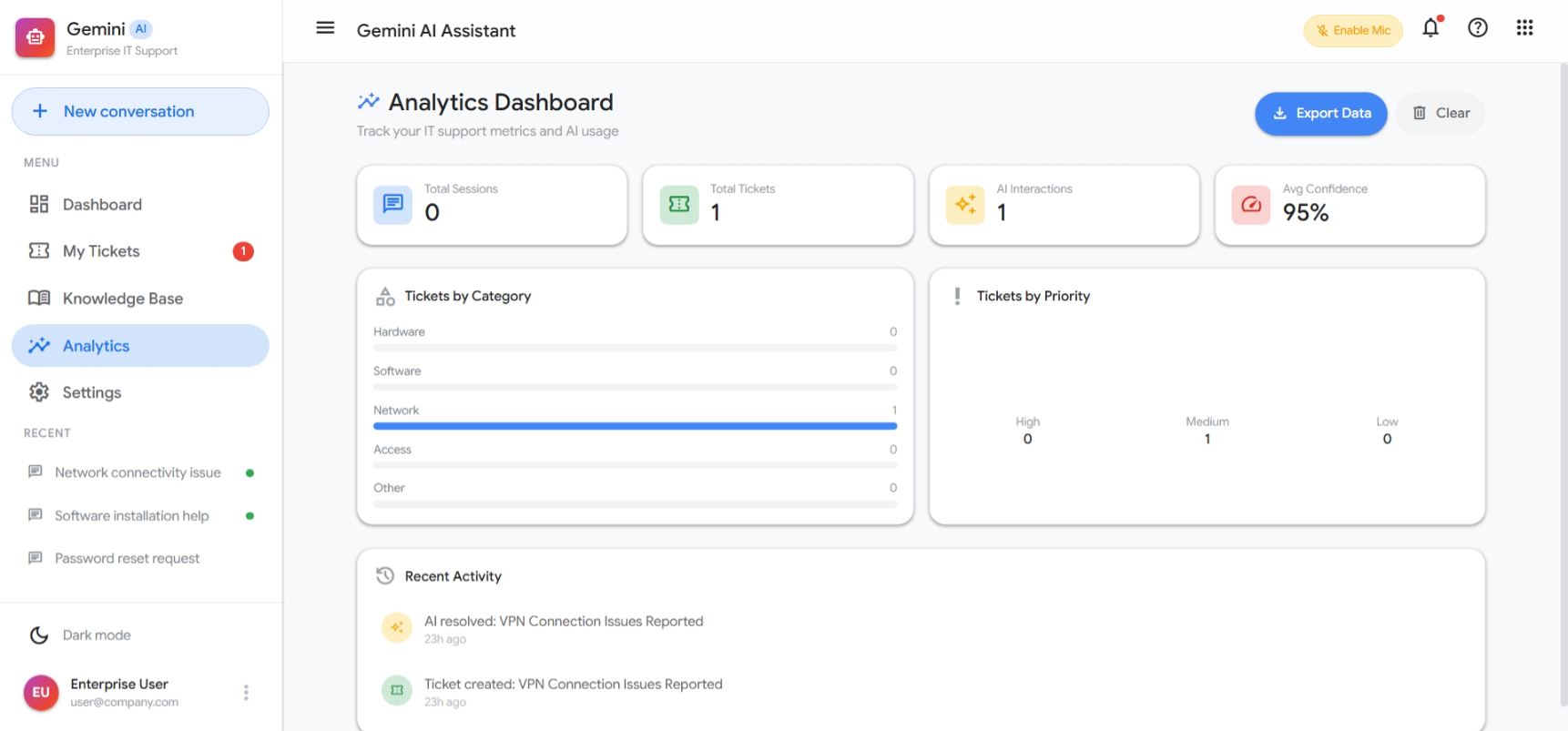
Task: Click the Other category progress bar
Action: 635,503
